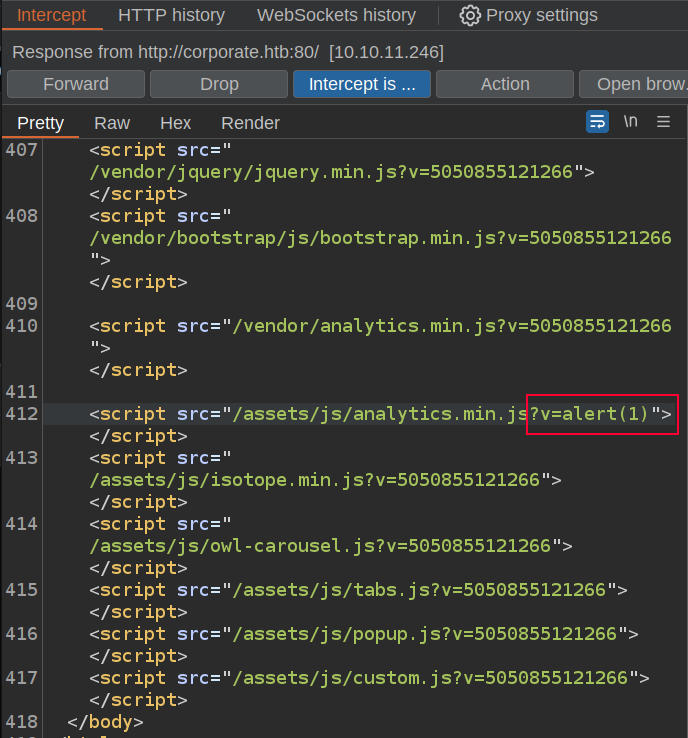
Task: Show response in Hex view
Action: pos(175,123)
